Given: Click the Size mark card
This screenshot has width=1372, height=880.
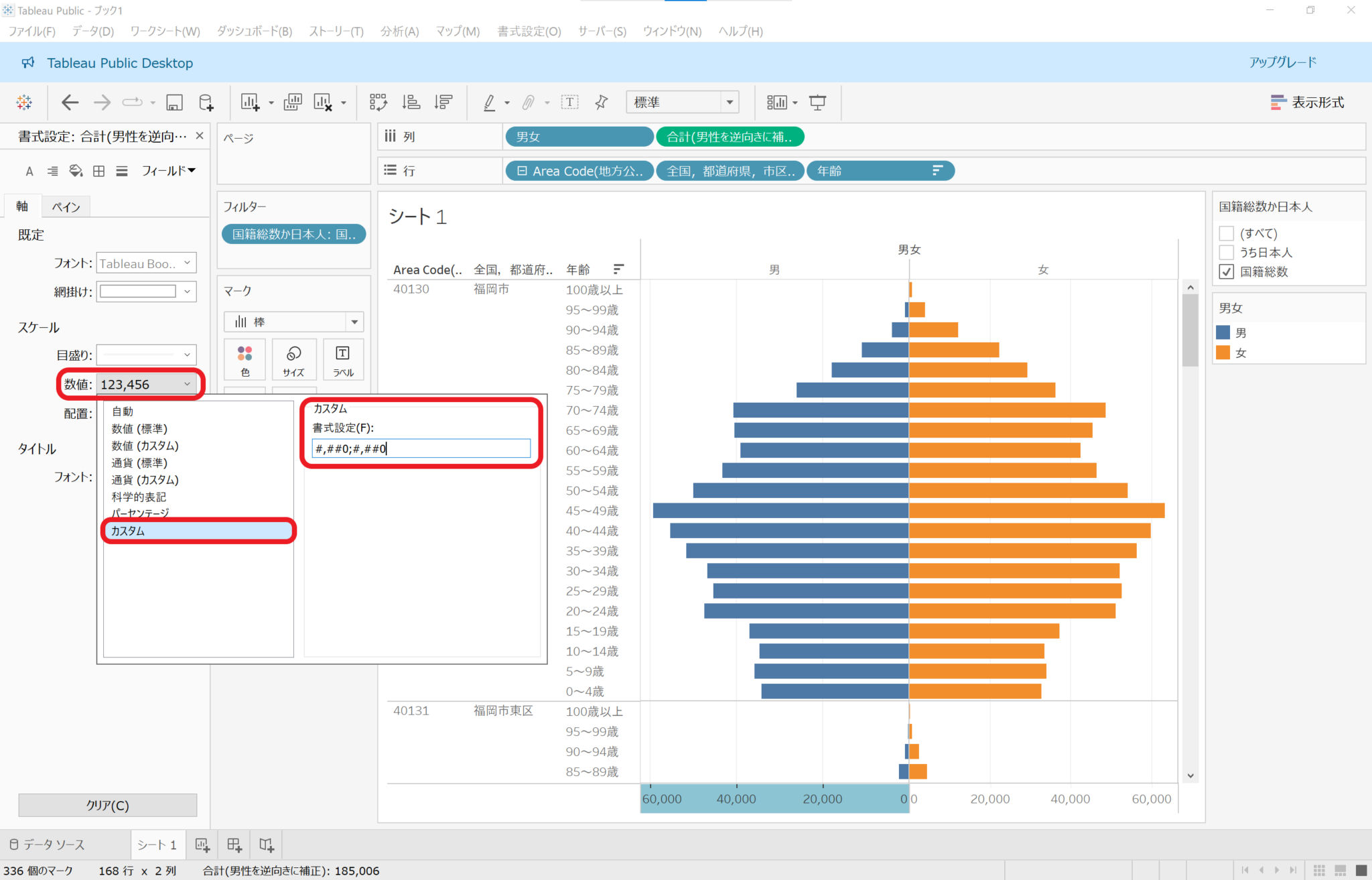Looking at the screenshot, I should tap(293, 360).
